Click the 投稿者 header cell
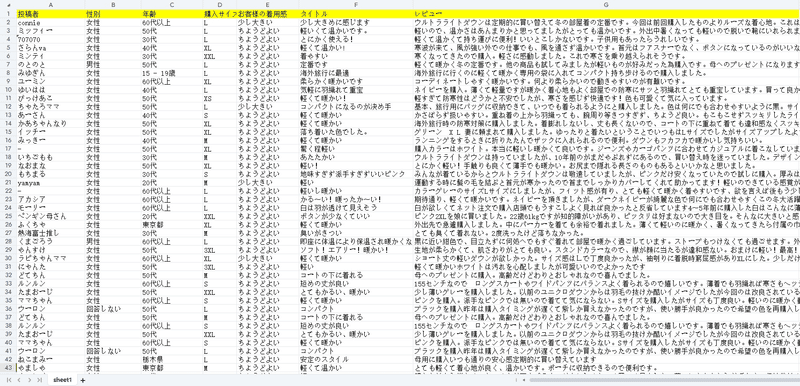 coord(51,14)
